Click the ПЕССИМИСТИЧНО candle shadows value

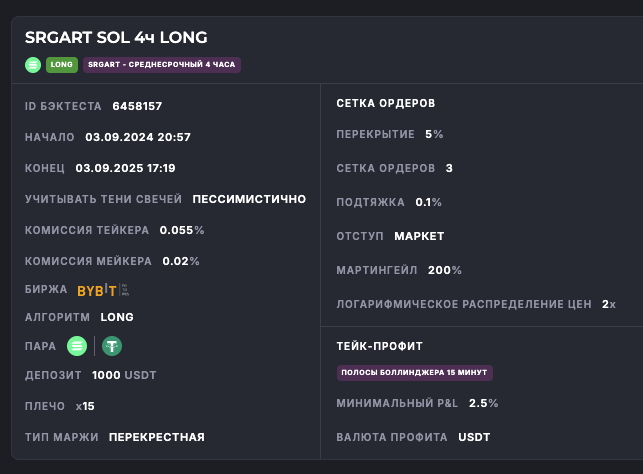click(x=249, y=199)
